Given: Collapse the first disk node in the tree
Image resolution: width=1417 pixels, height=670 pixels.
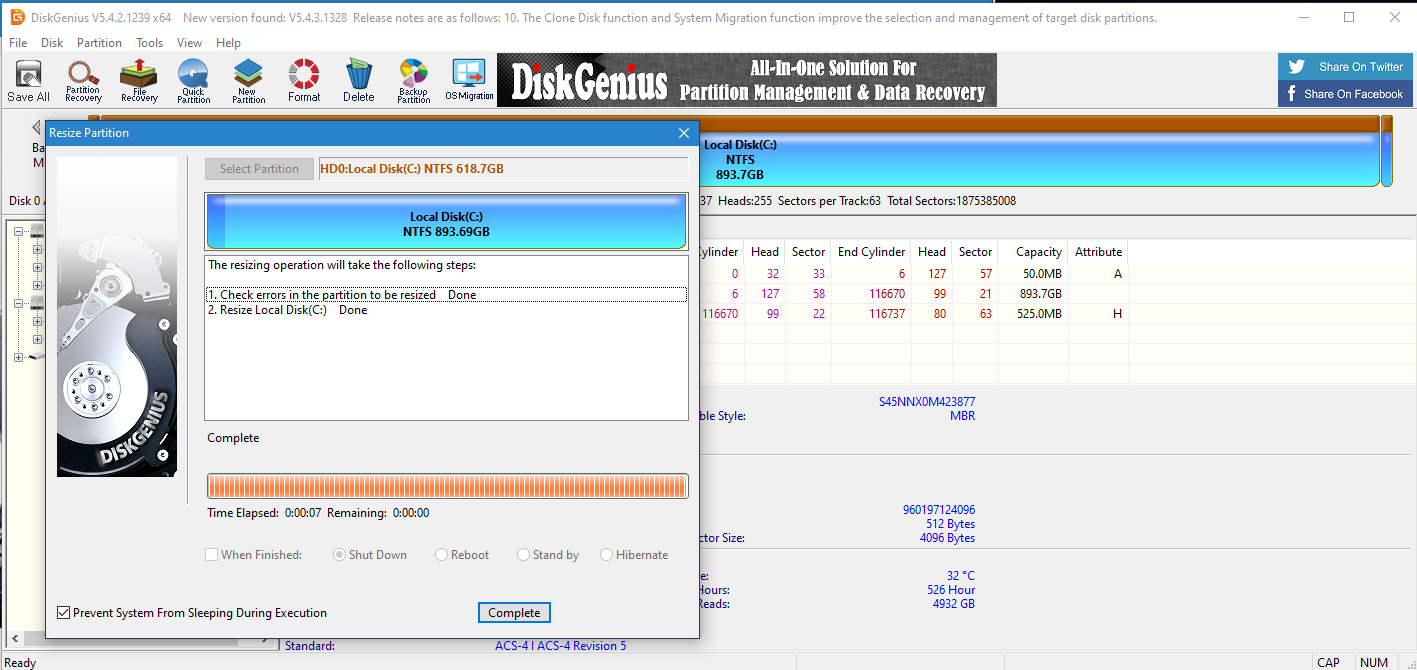Looking at the screenshot, I should [19, 231].
